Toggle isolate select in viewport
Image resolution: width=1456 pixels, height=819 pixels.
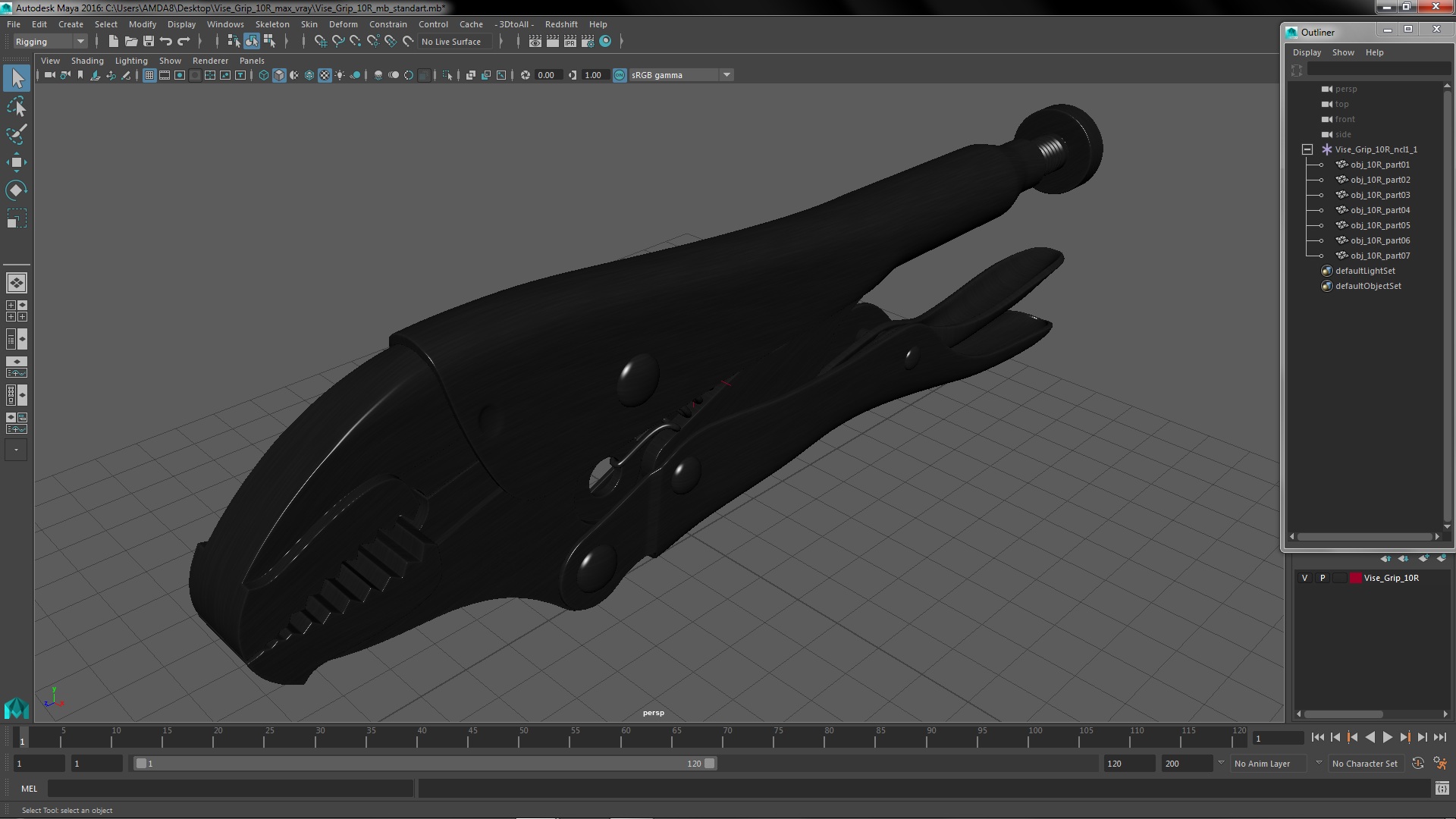click(447, 75)
